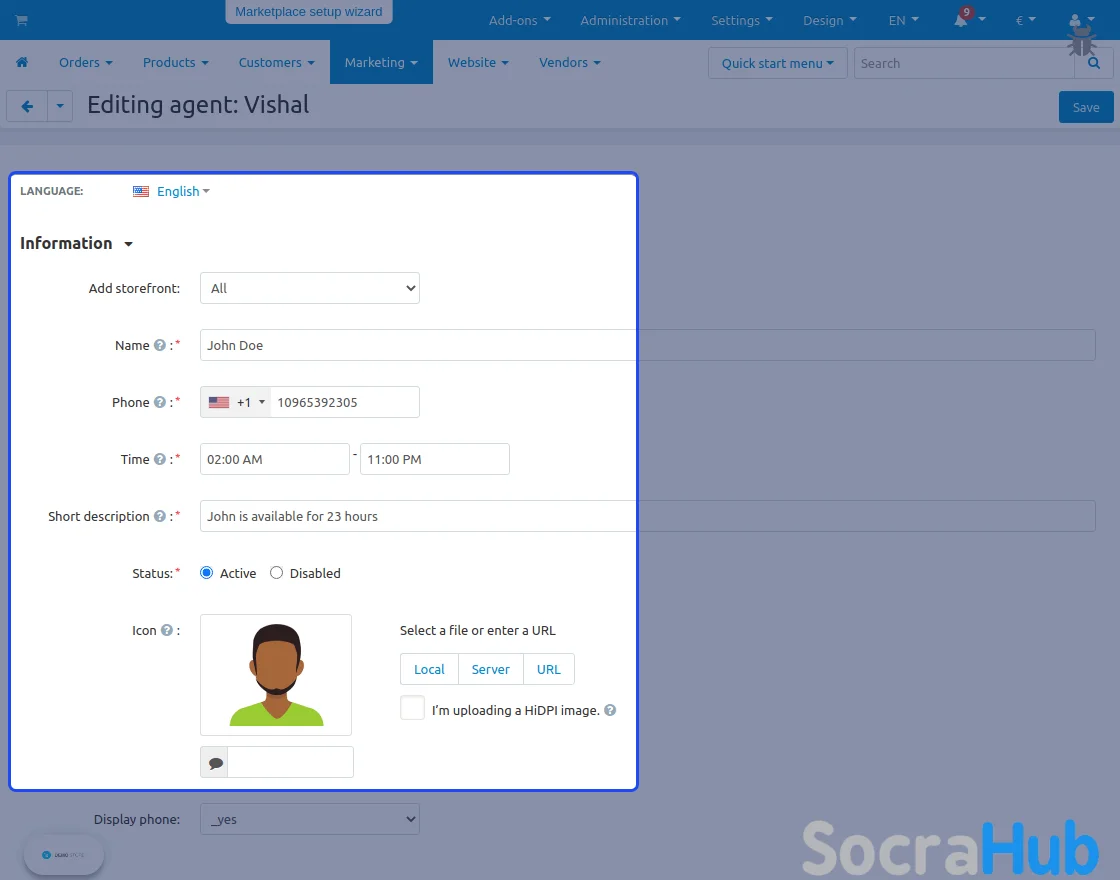Open the Orders menu
Viewport: 1120px width, 880px height.
tap(86, 62)
